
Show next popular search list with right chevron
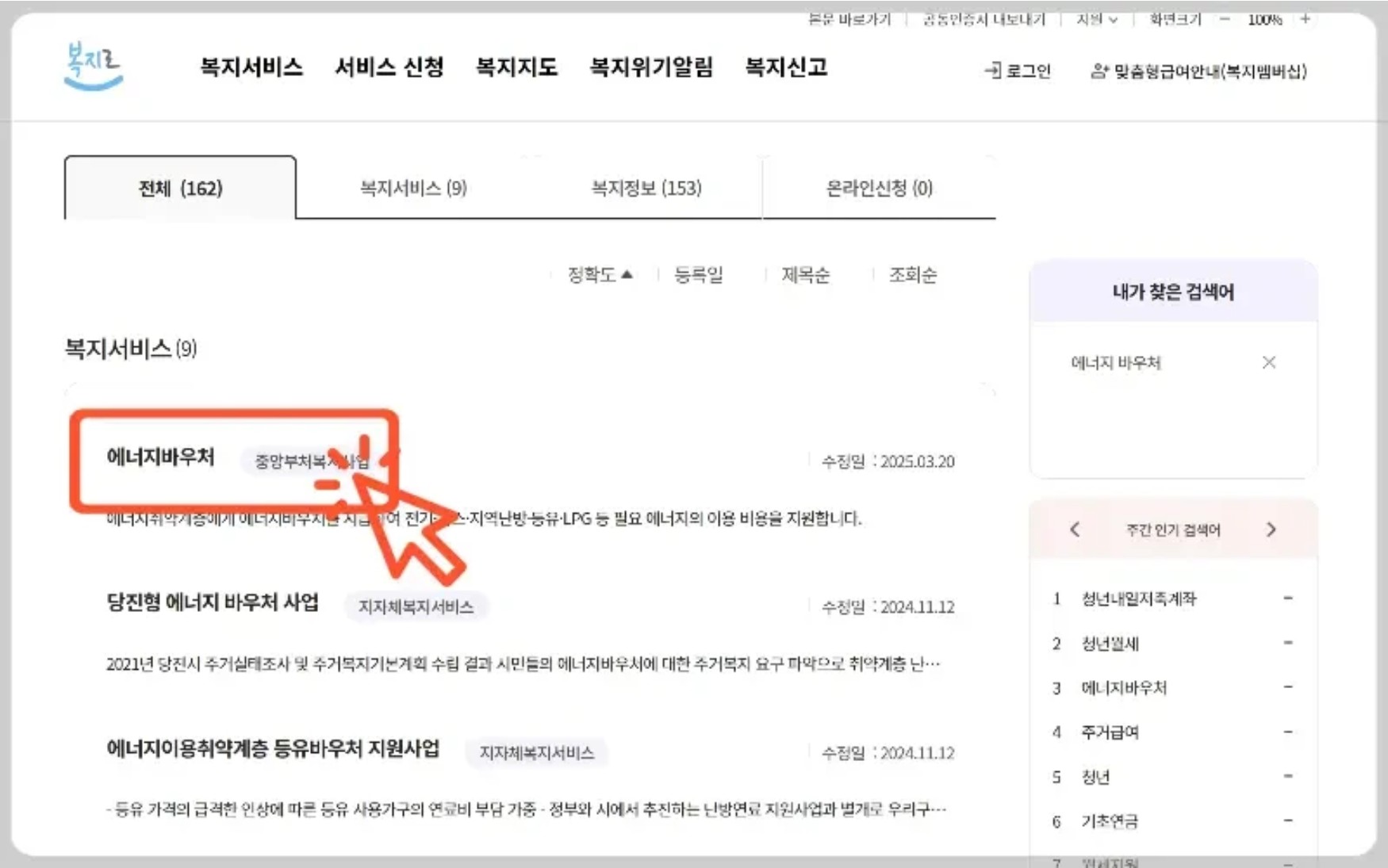(x=1271, y=530)
